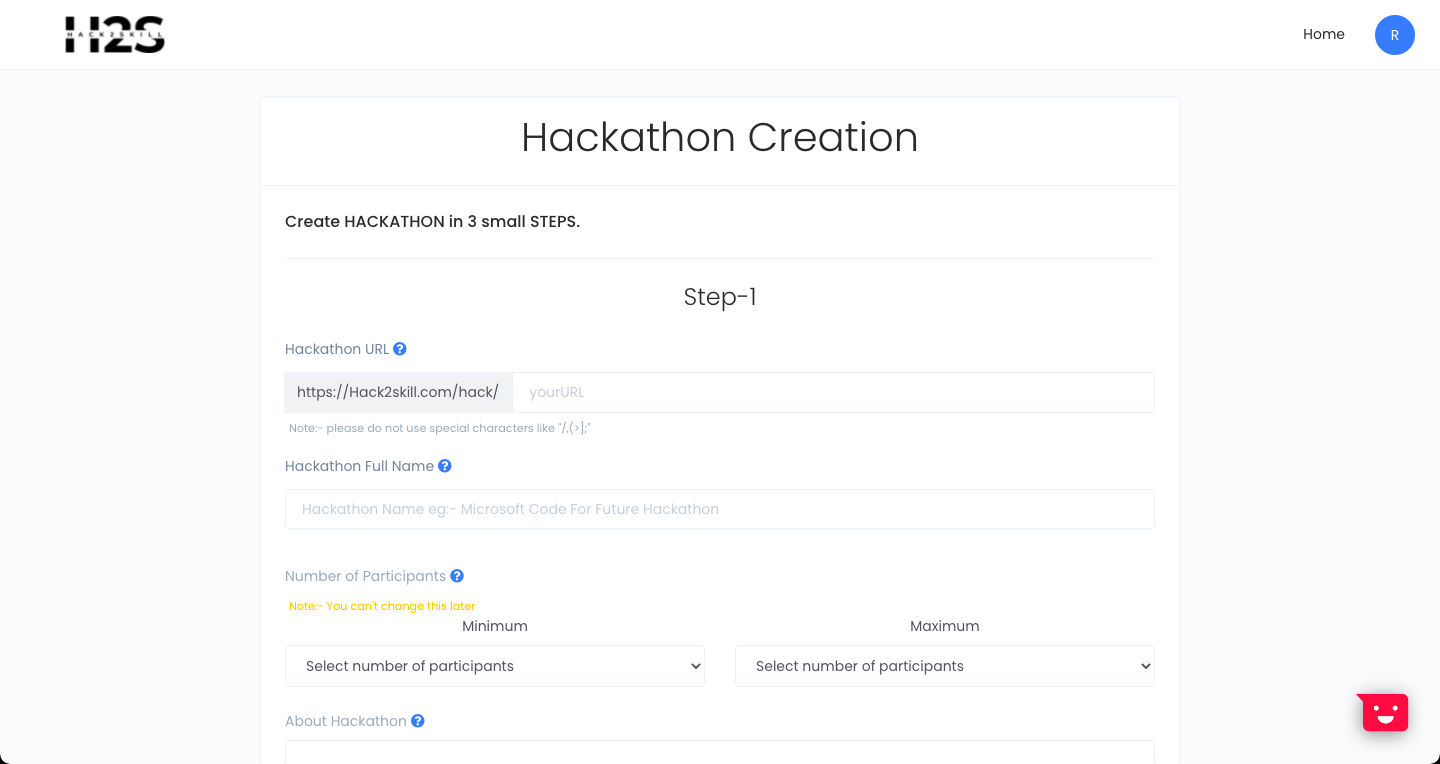This screenshot has height=764, width=1440.
Task: Click the Hackathon Full Name label
Action: [x=359, y=466]
